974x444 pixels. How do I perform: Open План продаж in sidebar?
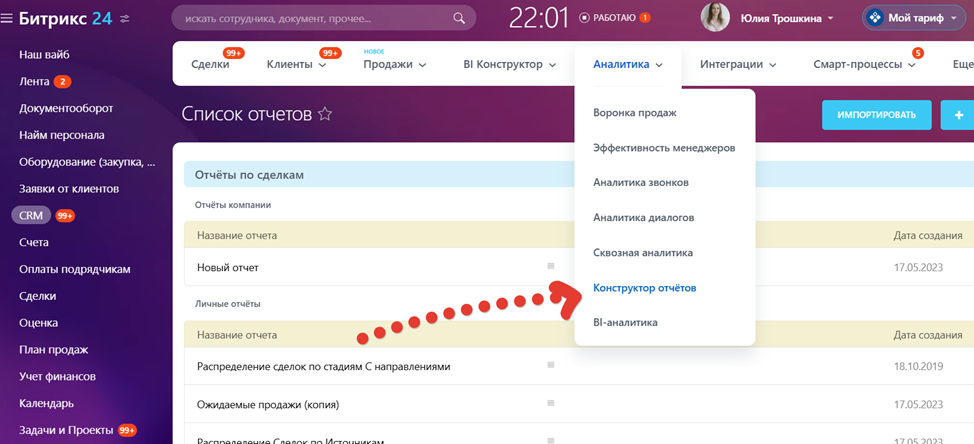pos(53,350)
